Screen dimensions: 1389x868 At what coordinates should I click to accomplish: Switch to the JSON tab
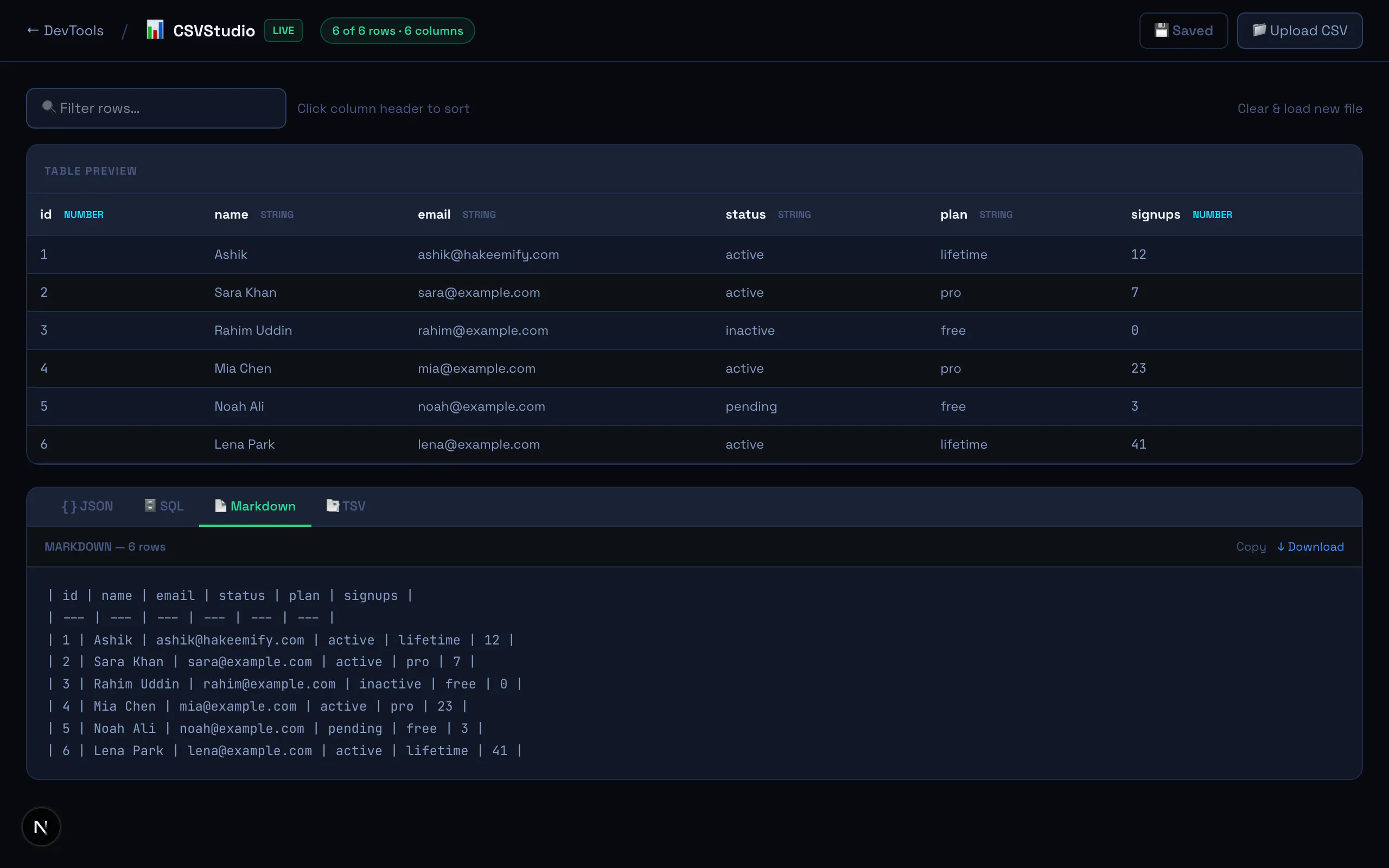pyautogui.click(x=87, y=506)
